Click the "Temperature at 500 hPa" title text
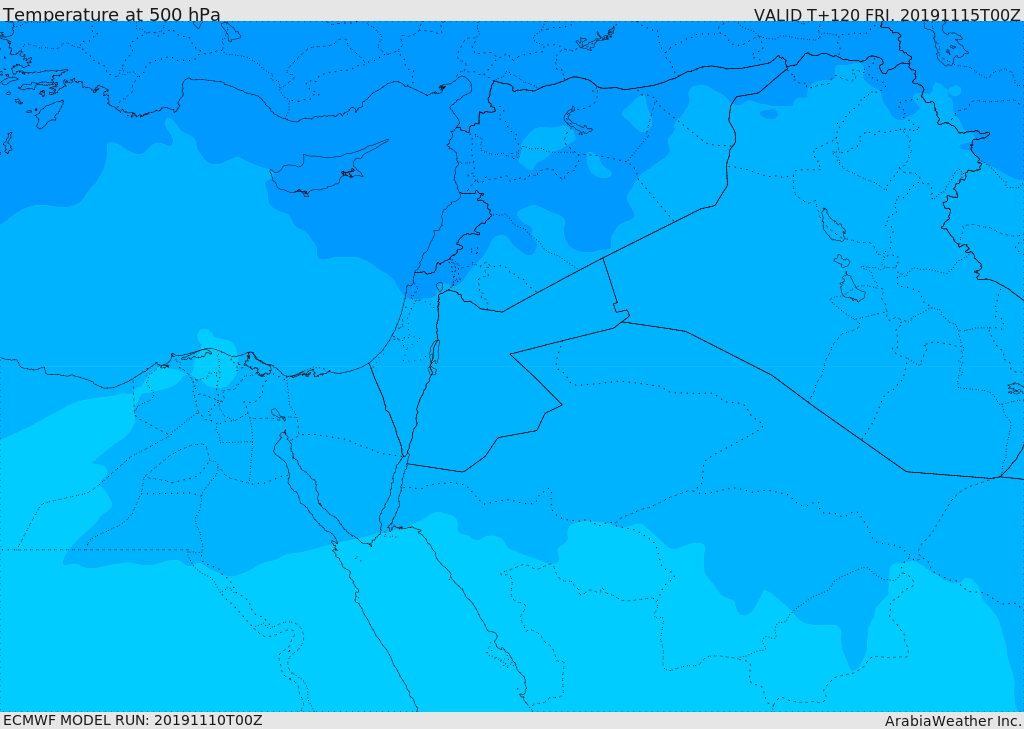 tap(112, 14)
